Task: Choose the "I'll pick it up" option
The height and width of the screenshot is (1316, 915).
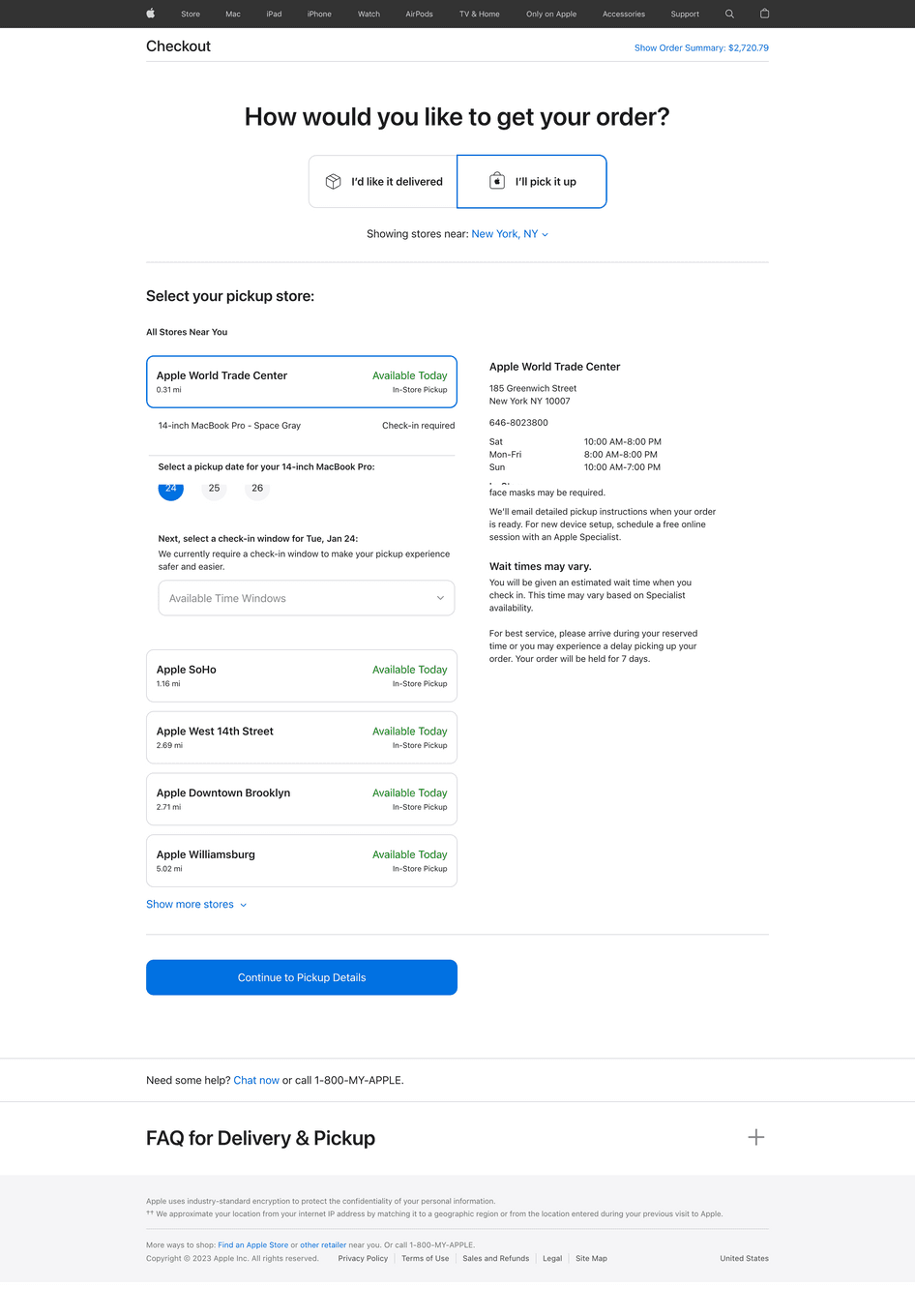Action: pyautogui.click(x=531, y=182)
